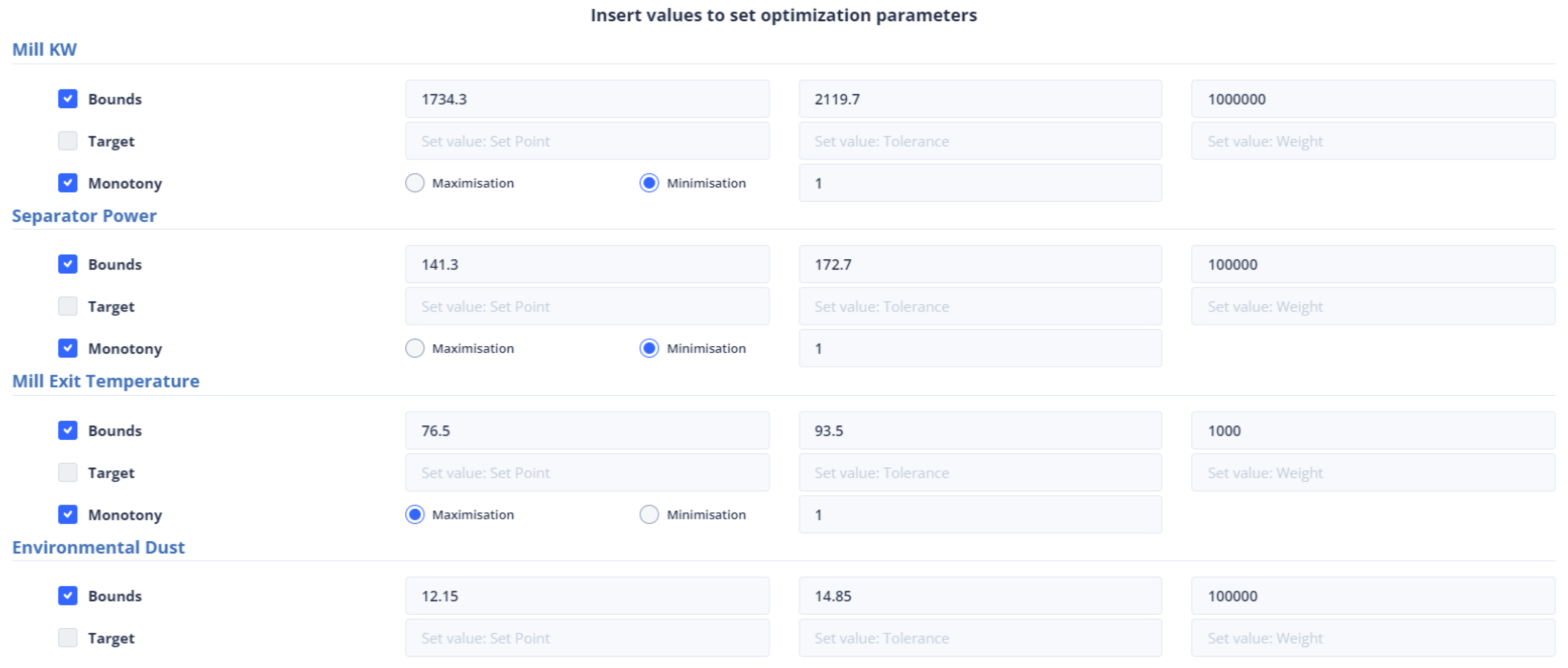Click Environmental Dust upper bound 14.85

(x=979, y=596)
